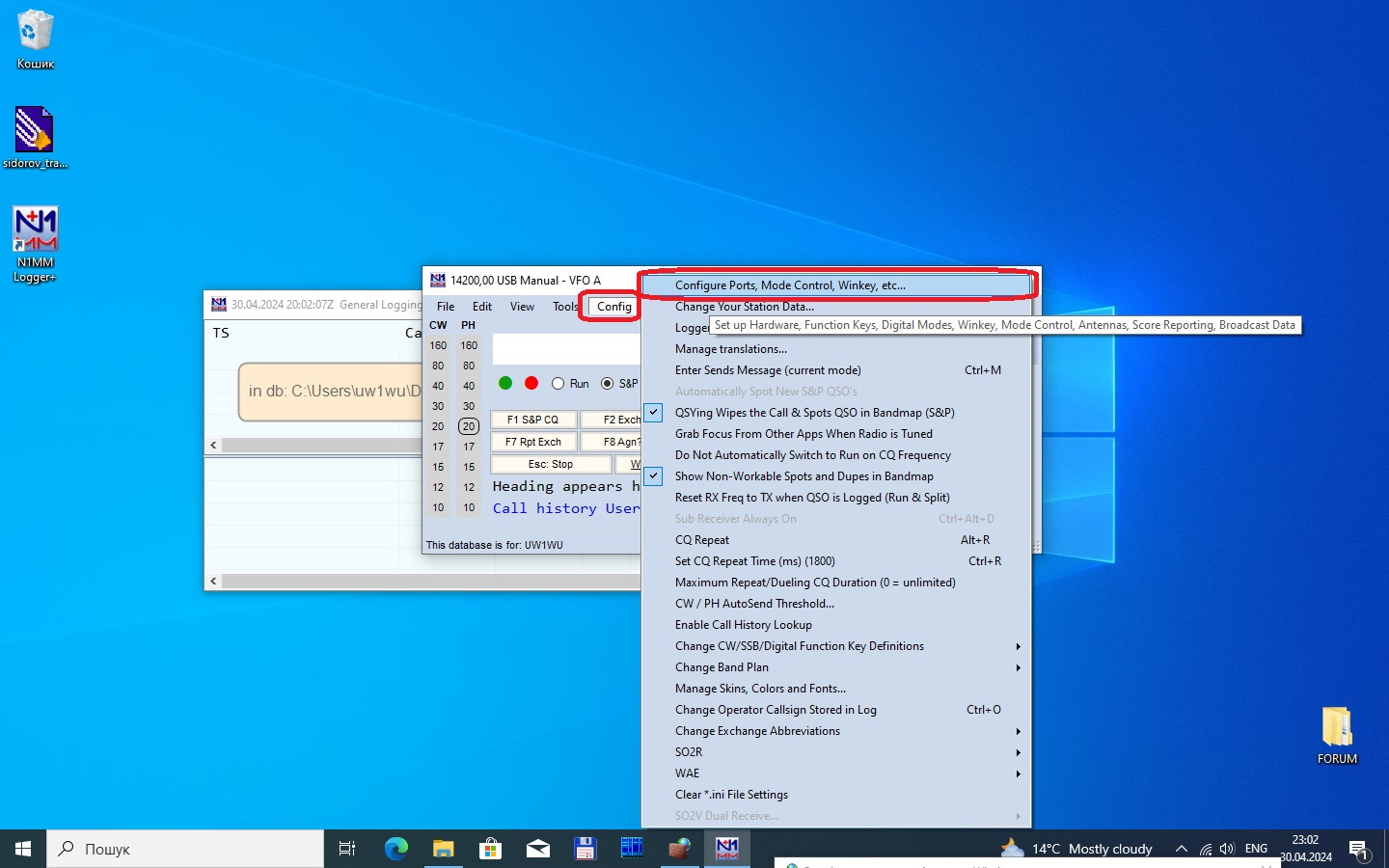Viewport: 1389px width, 868px height.
Task: Toggle Grab Focus From Other Apps When Radio Tuned
Action: click(x=836, y=434)
